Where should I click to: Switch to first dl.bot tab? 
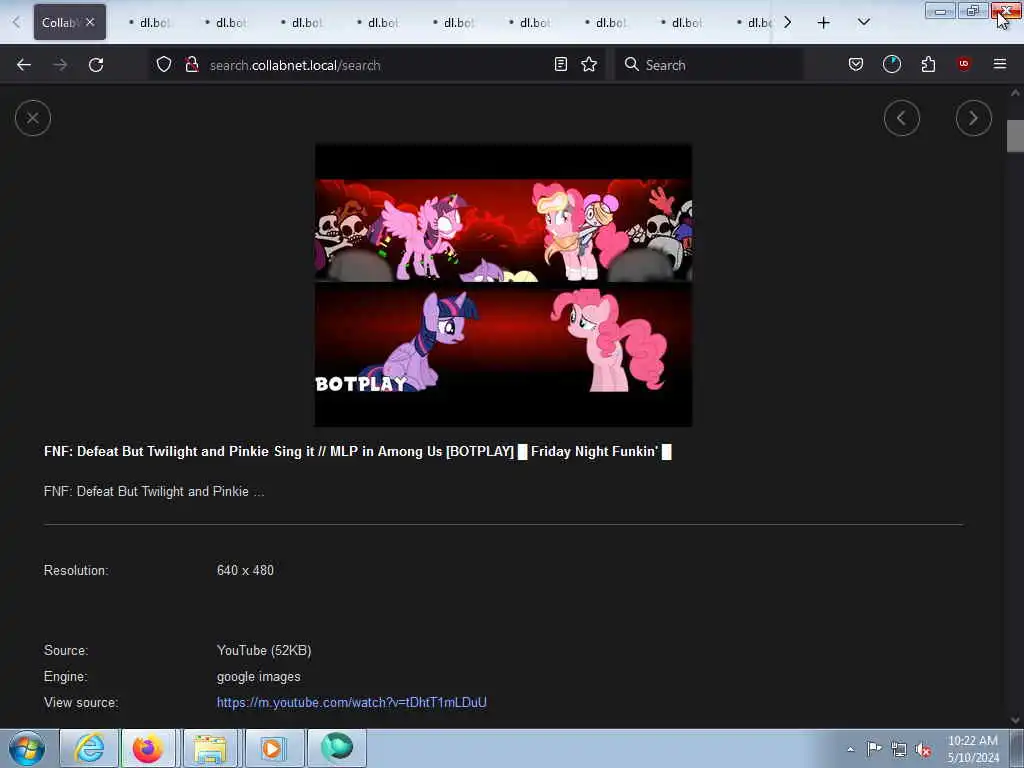coord(150,23)
